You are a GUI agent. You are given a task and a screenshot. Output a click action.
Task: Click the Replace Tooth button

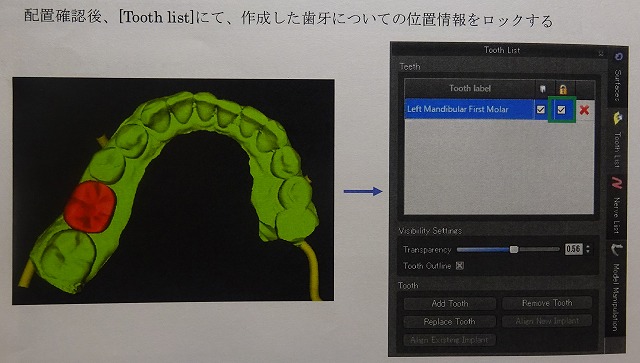pos(450,322)
